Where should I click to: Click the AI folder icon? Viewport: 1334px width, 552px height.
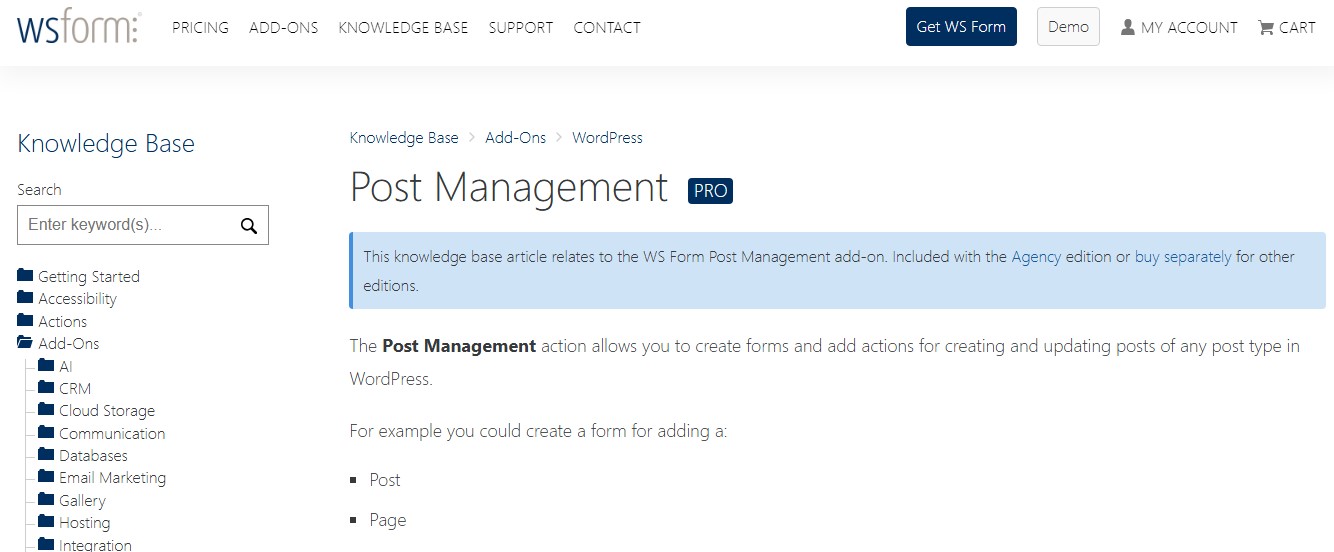[x=46, y=365]
